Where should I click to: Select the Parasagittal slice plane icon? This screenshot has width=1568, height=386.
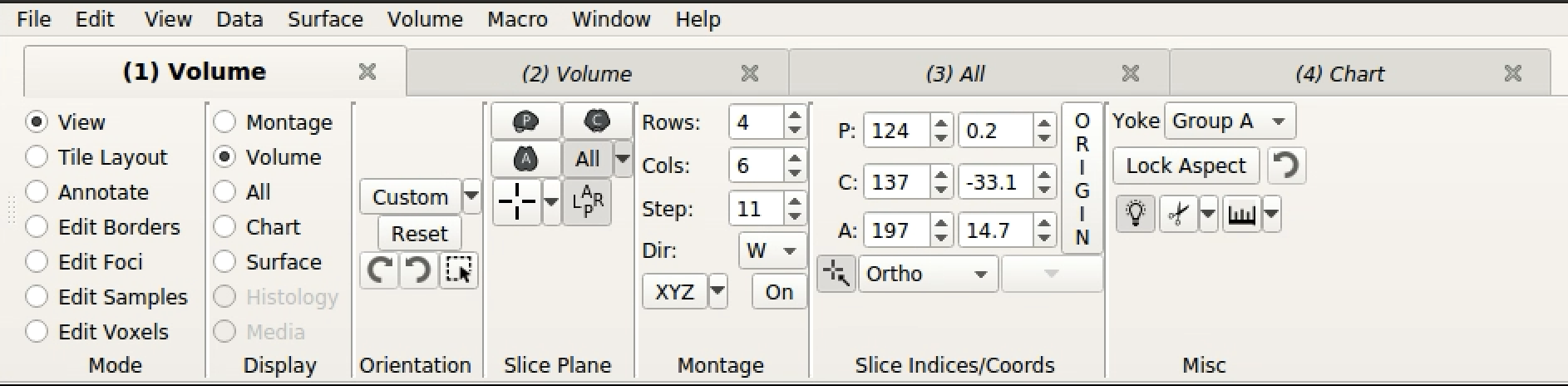click(x=525, y=121)
